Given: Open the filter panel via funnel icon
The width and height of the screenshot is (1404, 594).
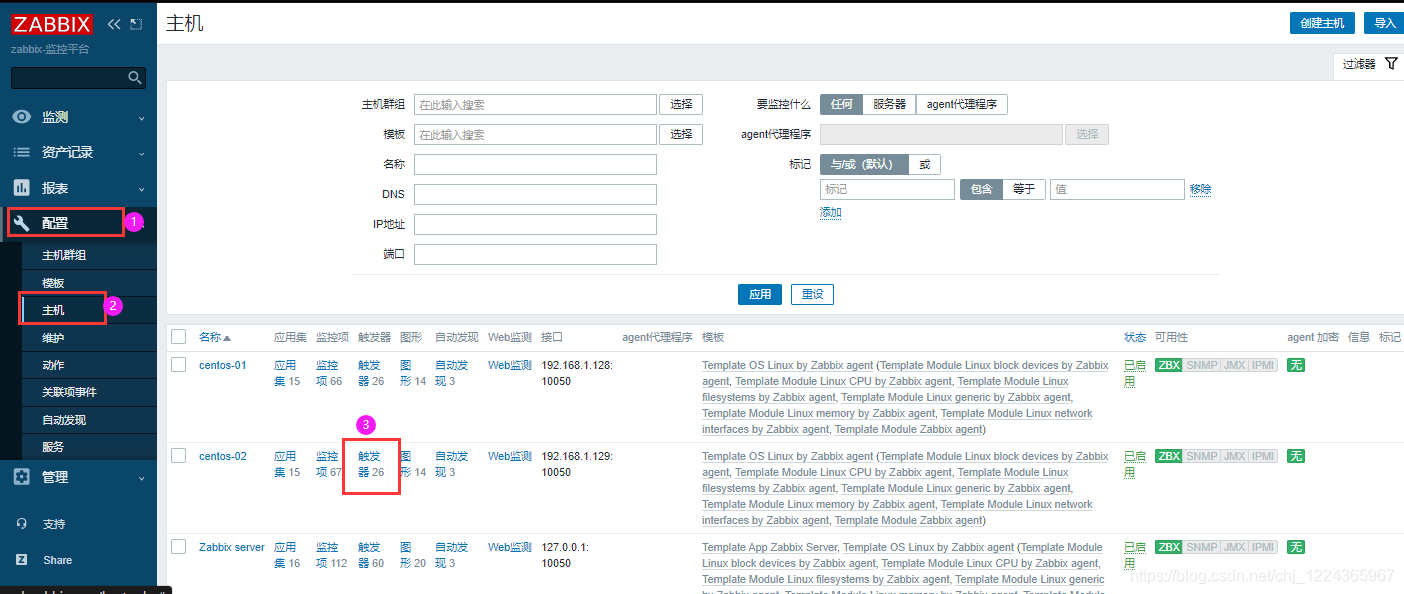Looking at the screenshot, I should [1391, 62].
